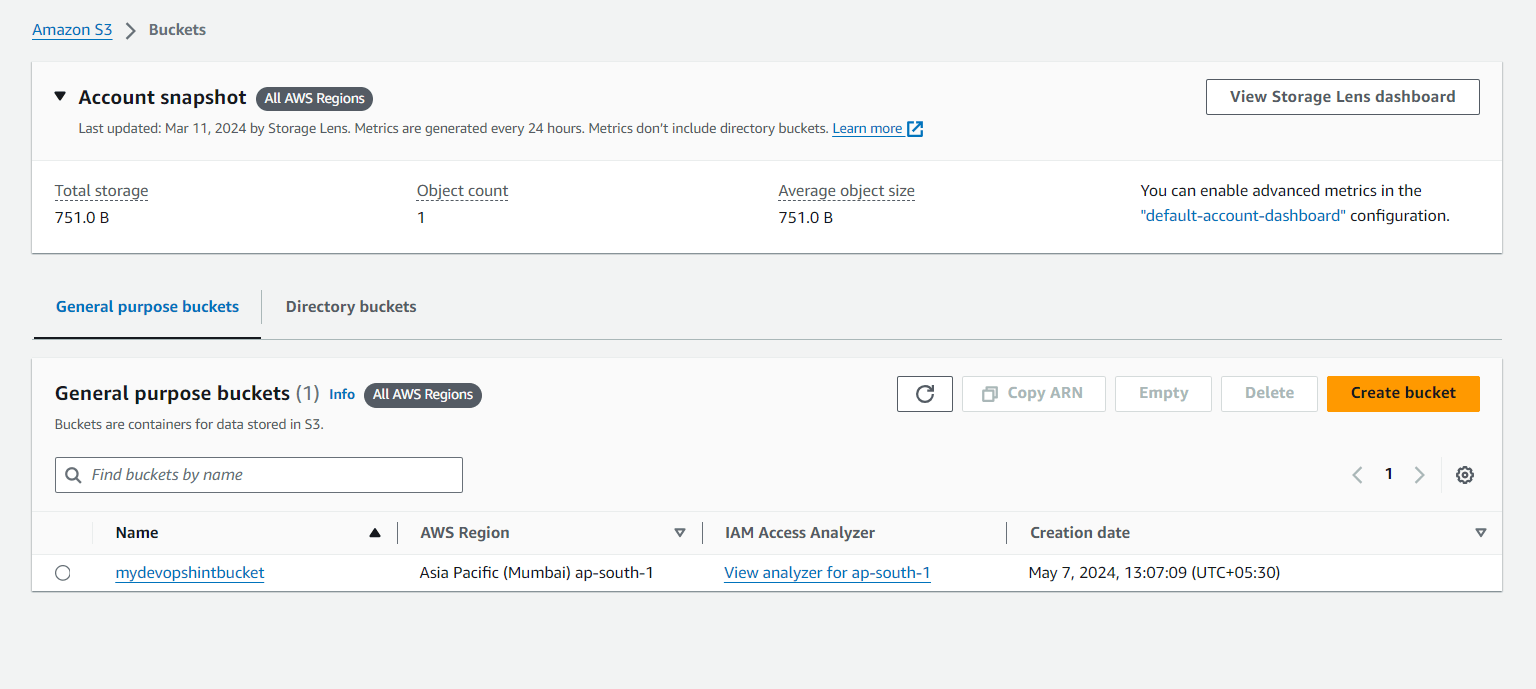This screenshot has width=1536, height=689.
Task: Open View analyzer for ap-south-1
Action: pyautogui.click(x=827, y=572)
